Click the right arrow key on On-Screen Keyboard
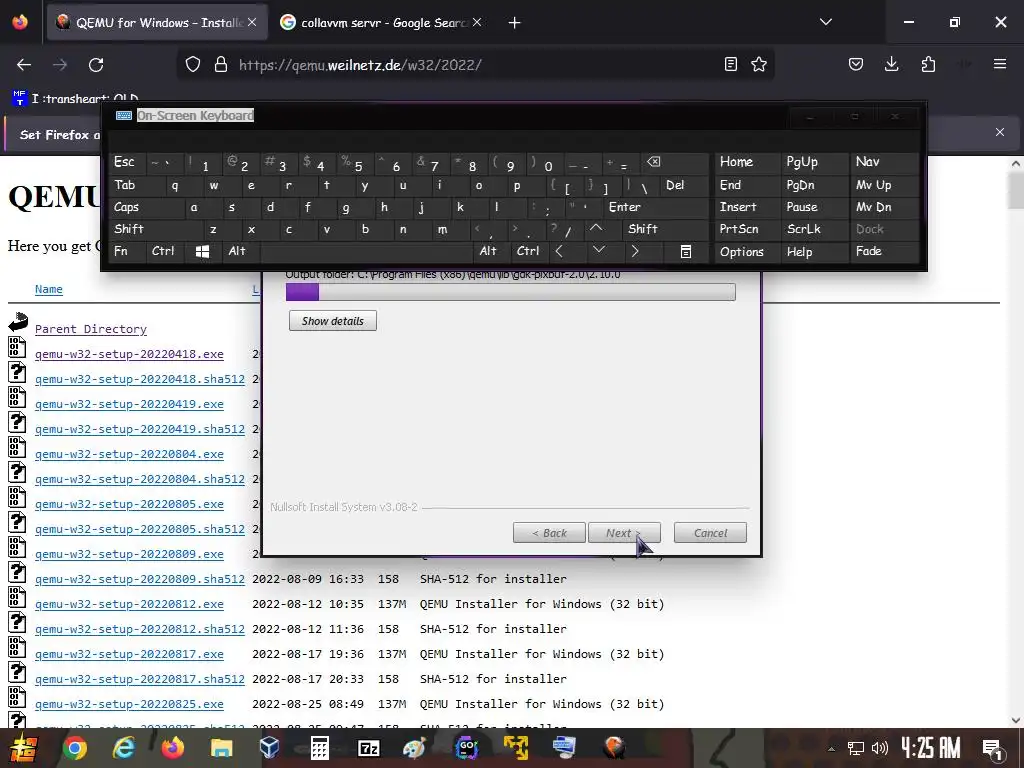 pos(635,251)
